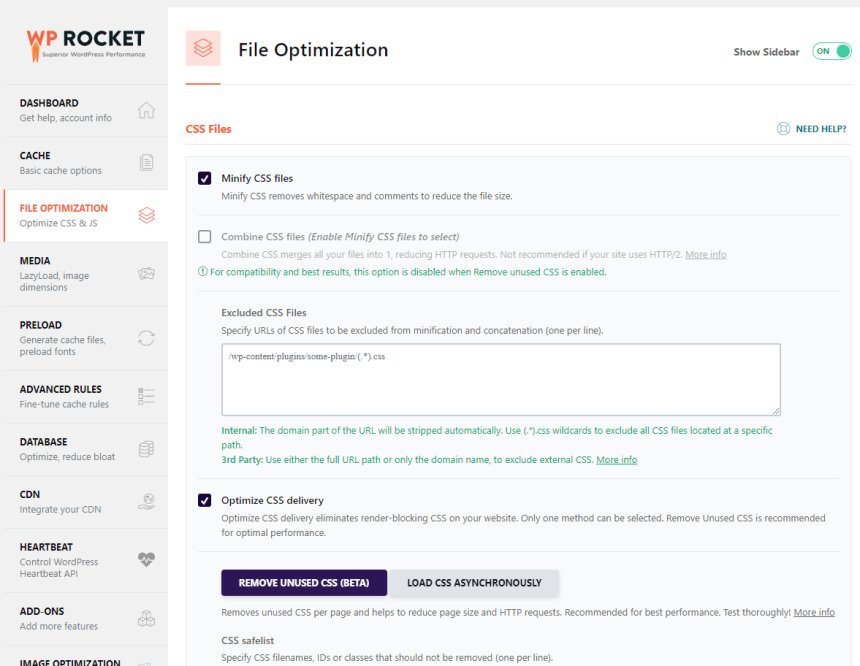
Task: Click the Add-ons cubes icon
Action: pos(146,618)
